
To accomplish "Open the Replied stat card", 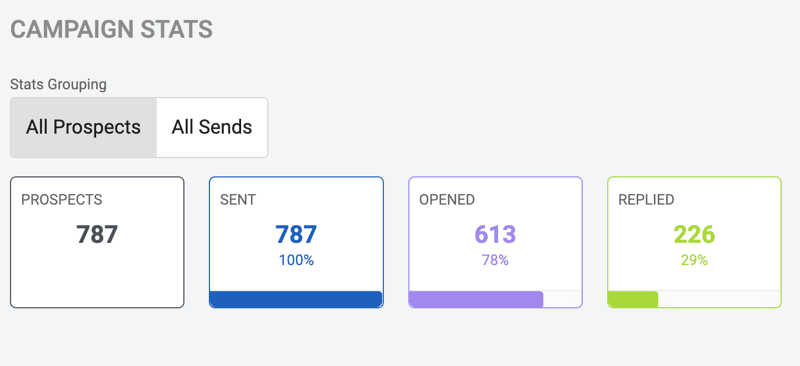I will pos(694,242).
